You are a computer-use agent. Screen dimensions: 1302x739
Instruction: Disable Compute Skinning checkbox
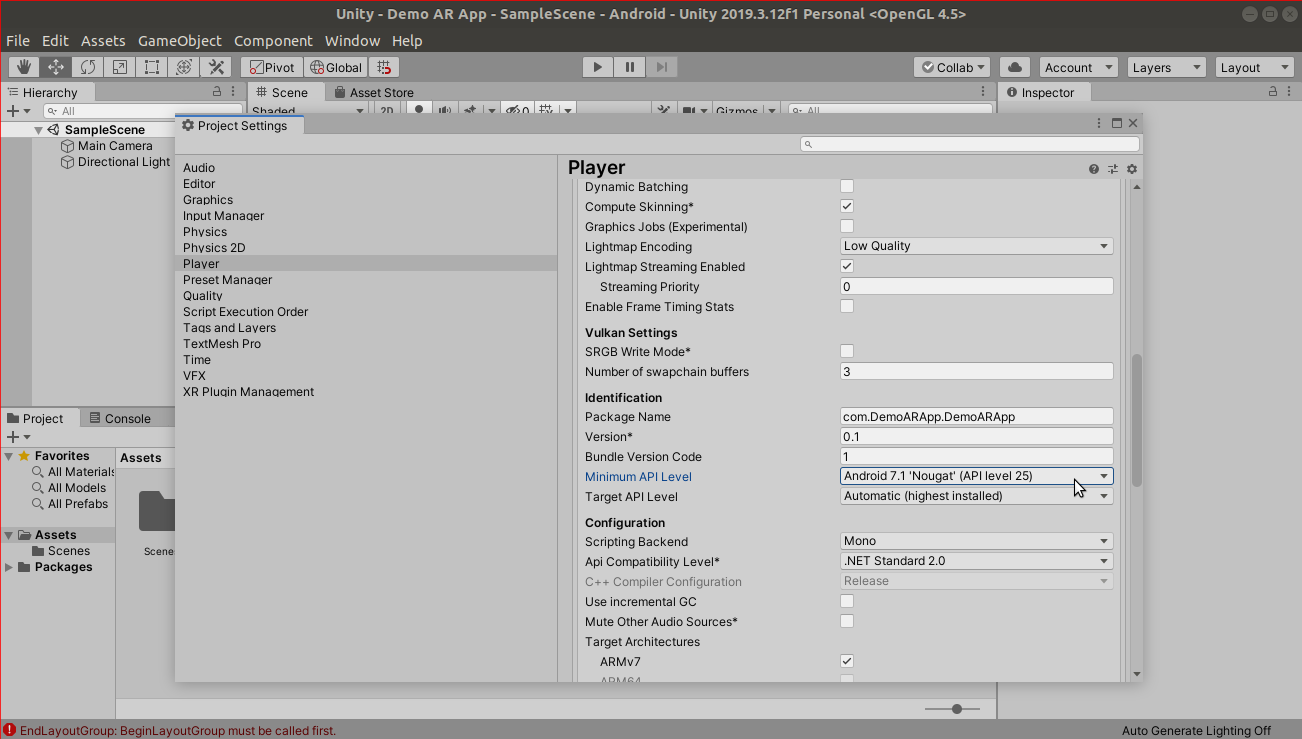point(847,206)
